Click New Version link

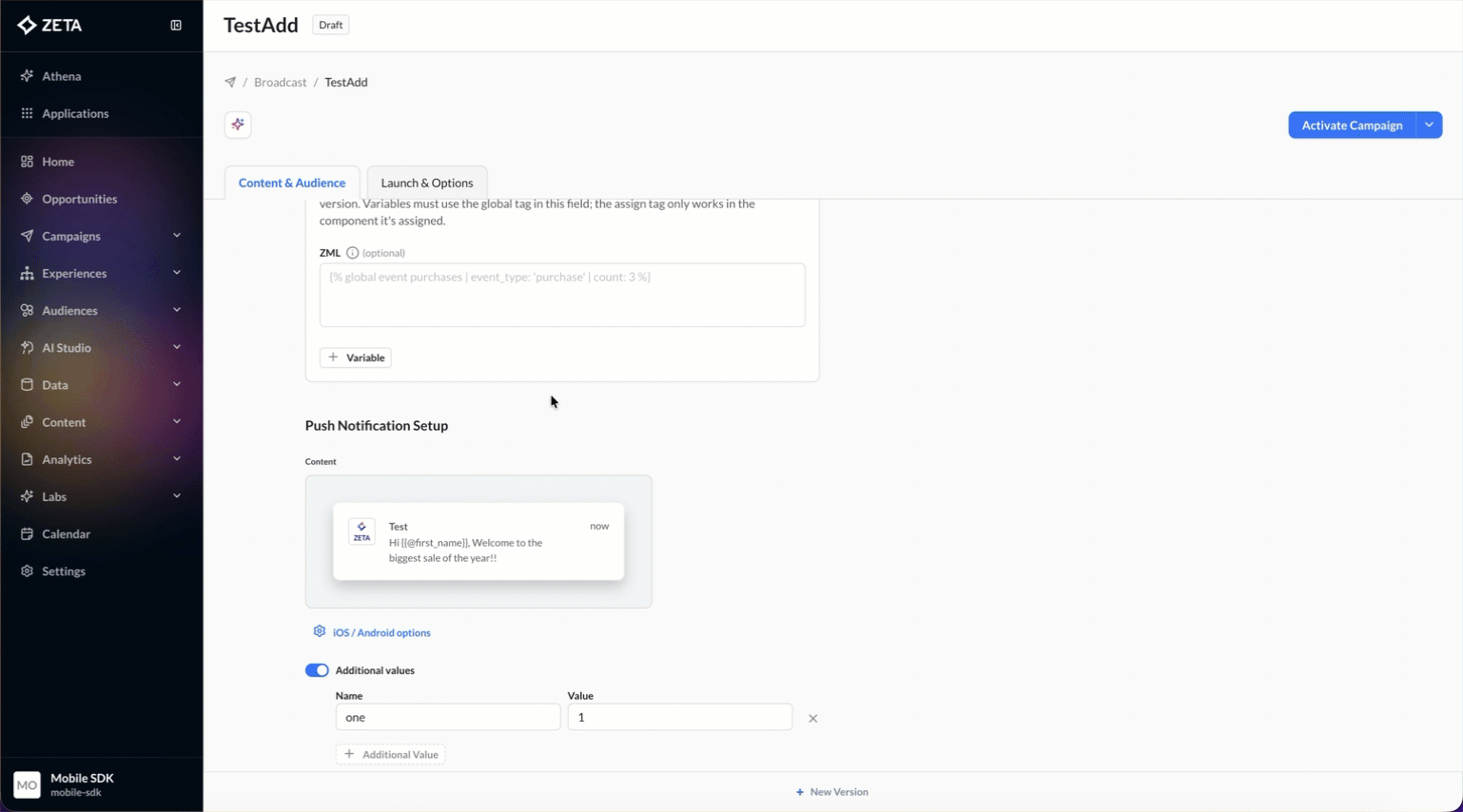(832, 792)
